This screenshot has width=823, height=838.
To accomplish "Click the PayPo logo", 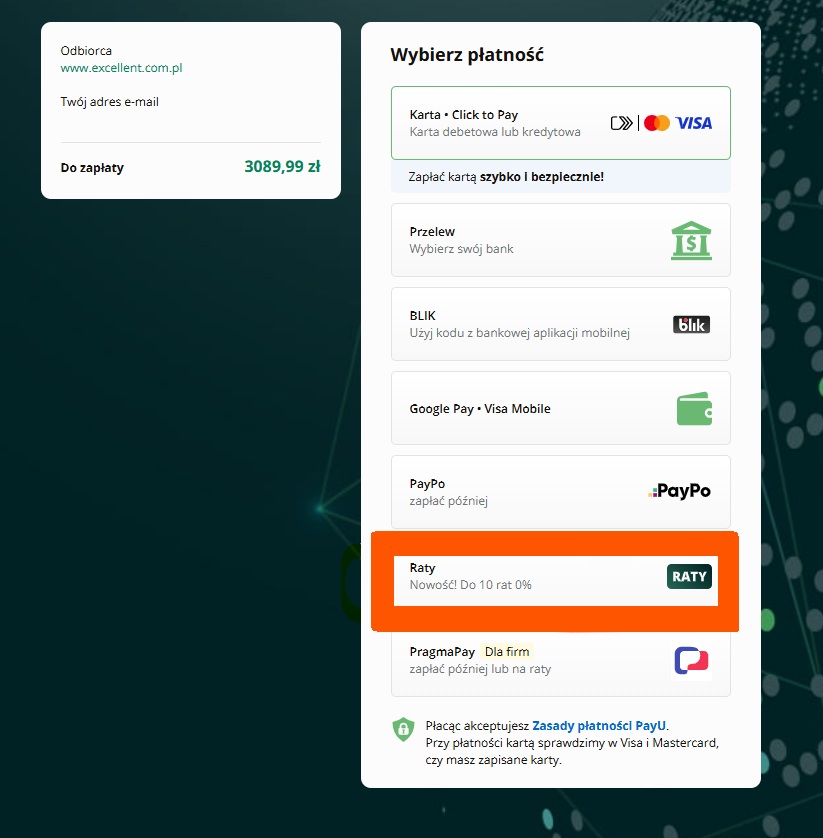I will [679, 491].
